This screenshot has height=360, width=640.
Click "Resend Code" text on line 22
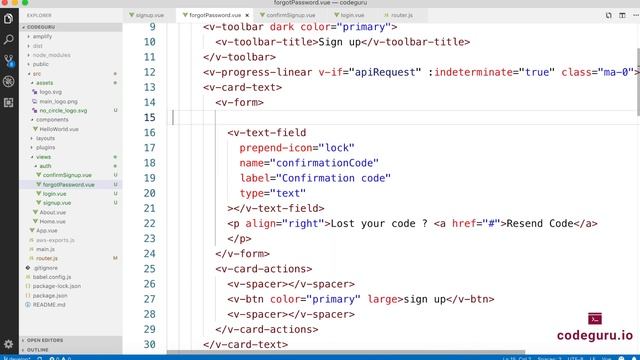click(x=540, y=224)
